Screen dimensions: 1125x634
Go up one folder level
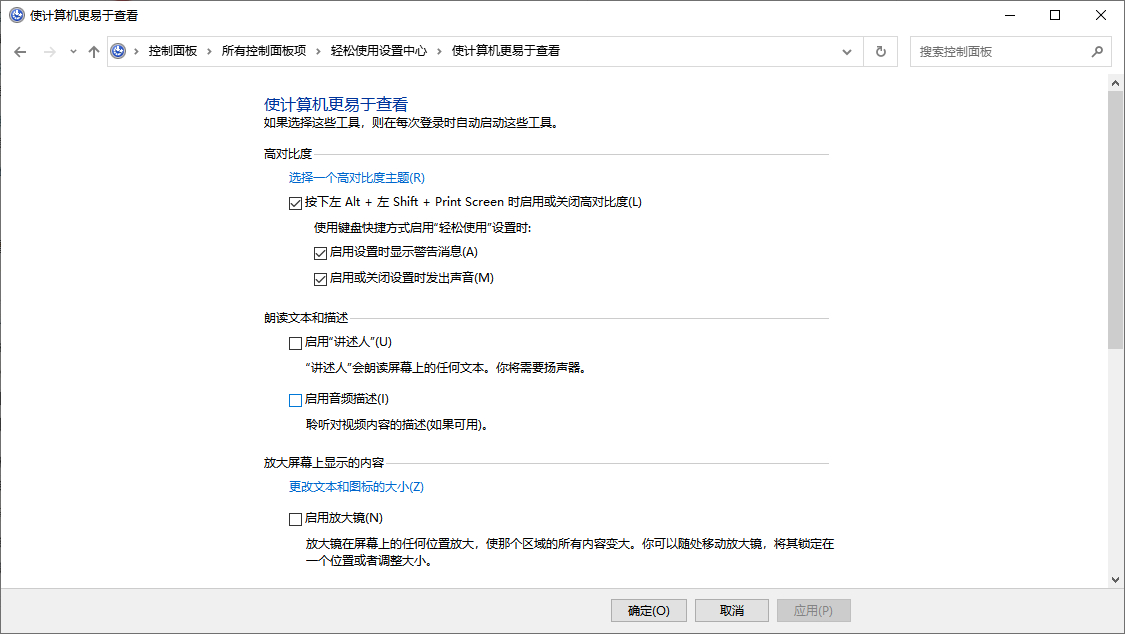(x=94, y=51)
